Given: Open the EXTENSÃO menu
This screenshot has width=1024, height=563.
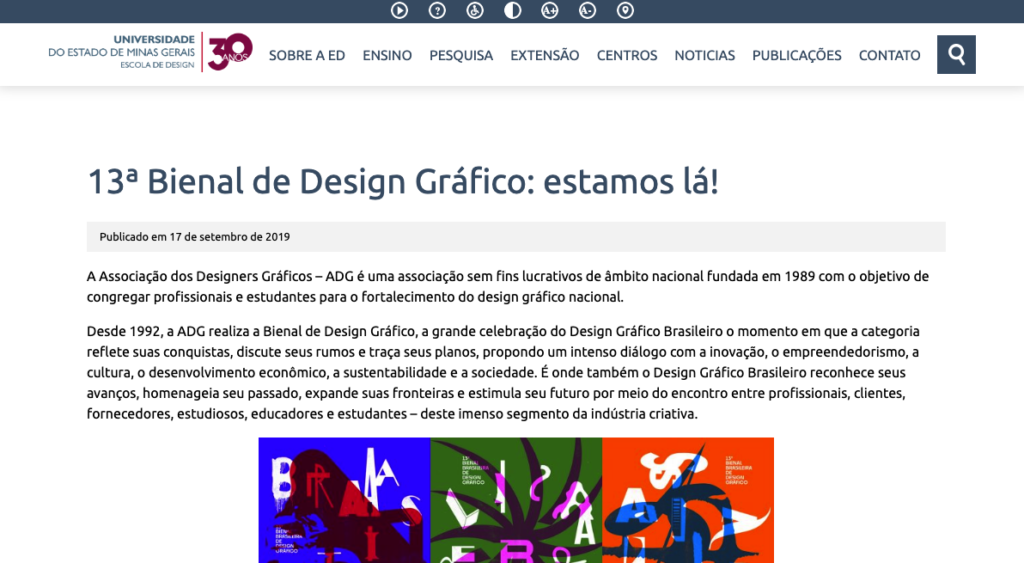Looking at the screenshot, I should point(545,56).
